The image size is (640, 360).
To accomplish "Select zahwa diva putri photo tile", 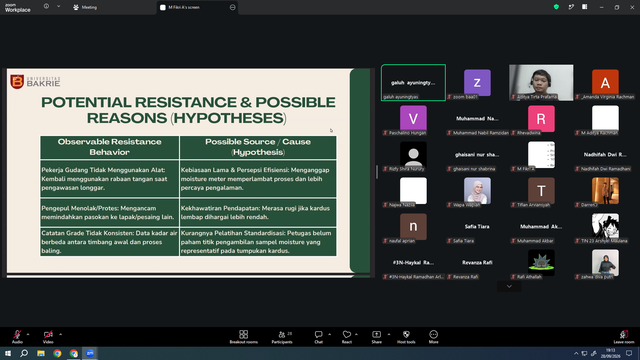I will pos(605,262).
